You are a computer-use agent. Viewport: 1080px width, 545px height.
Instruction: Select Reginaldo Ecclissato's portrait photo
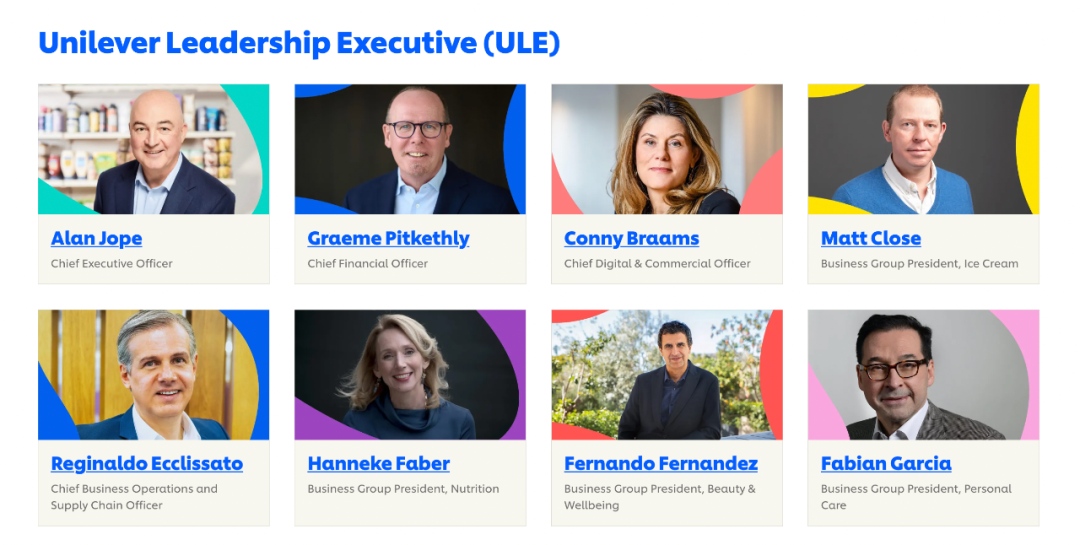[154, 375]
